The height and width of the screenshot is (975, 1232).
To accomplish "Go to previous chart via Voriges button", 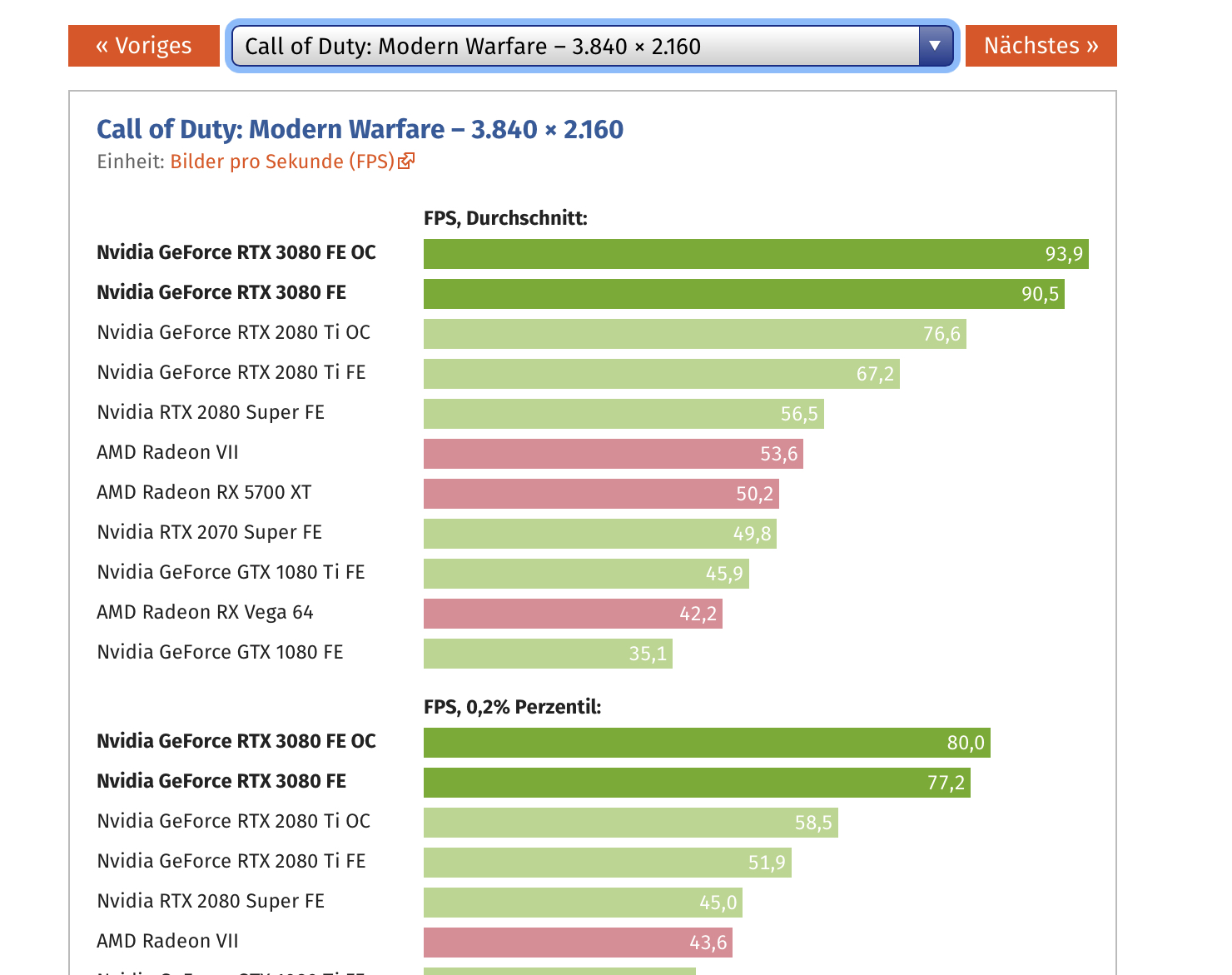I will tap(144, 46).
